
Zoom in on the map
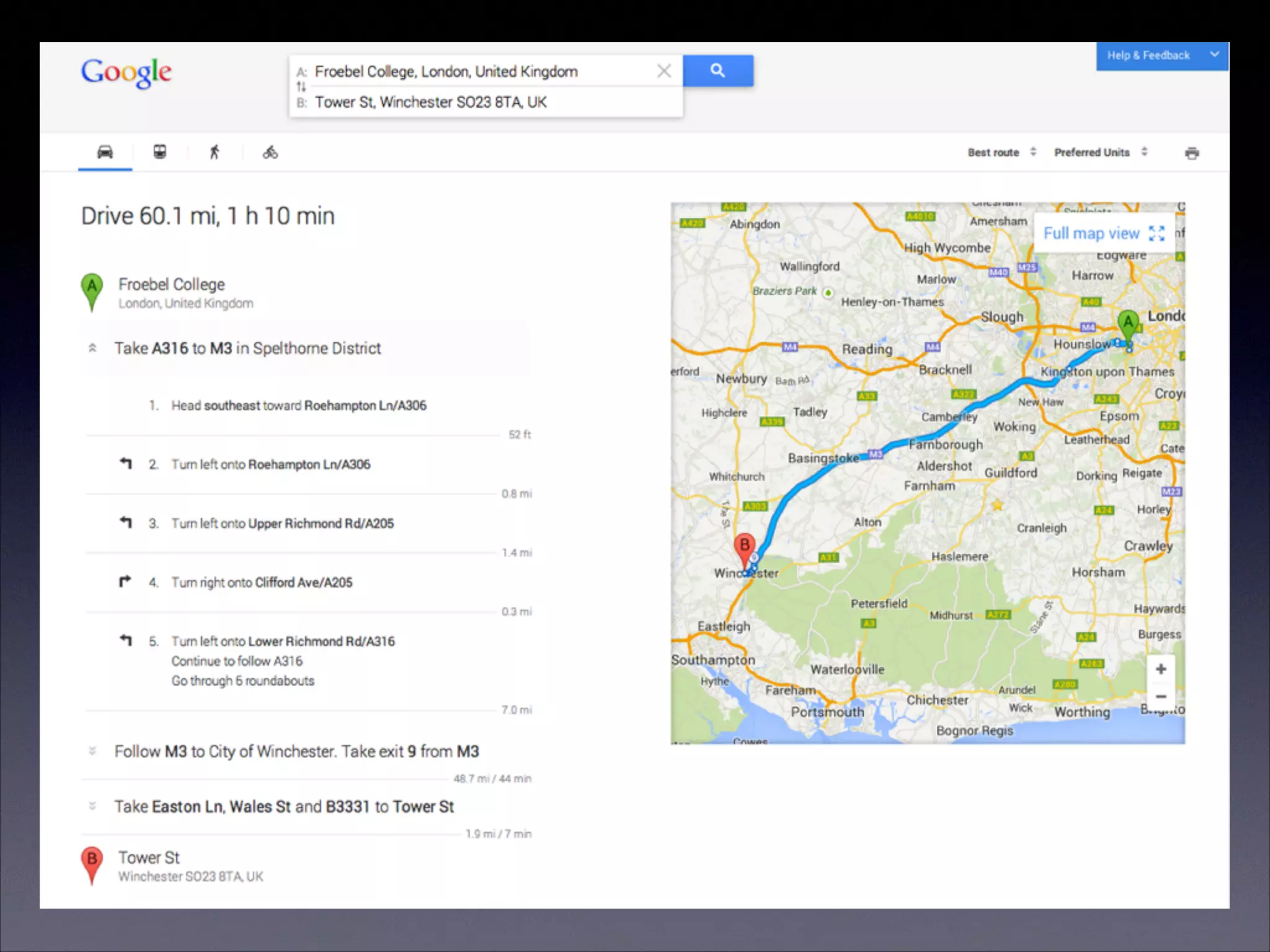click(1161, 669)
